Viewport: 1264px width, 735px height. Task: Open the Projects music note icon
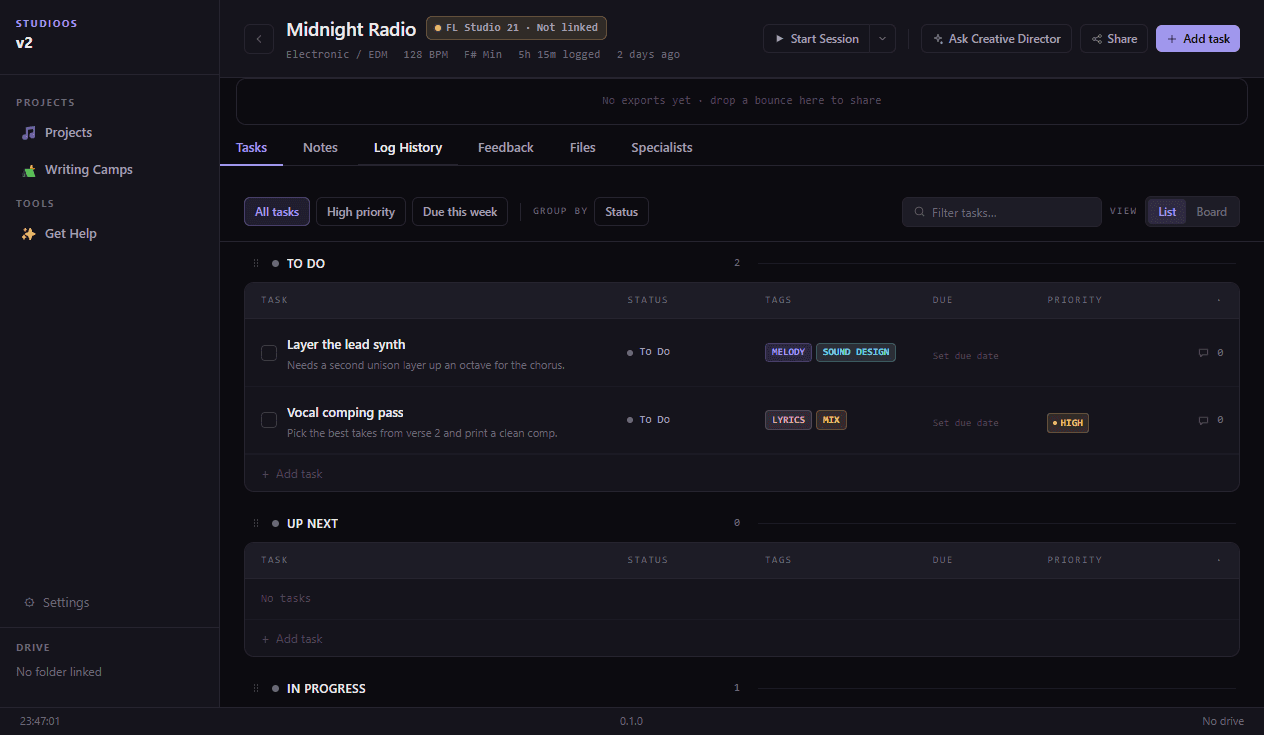point(29,133)
